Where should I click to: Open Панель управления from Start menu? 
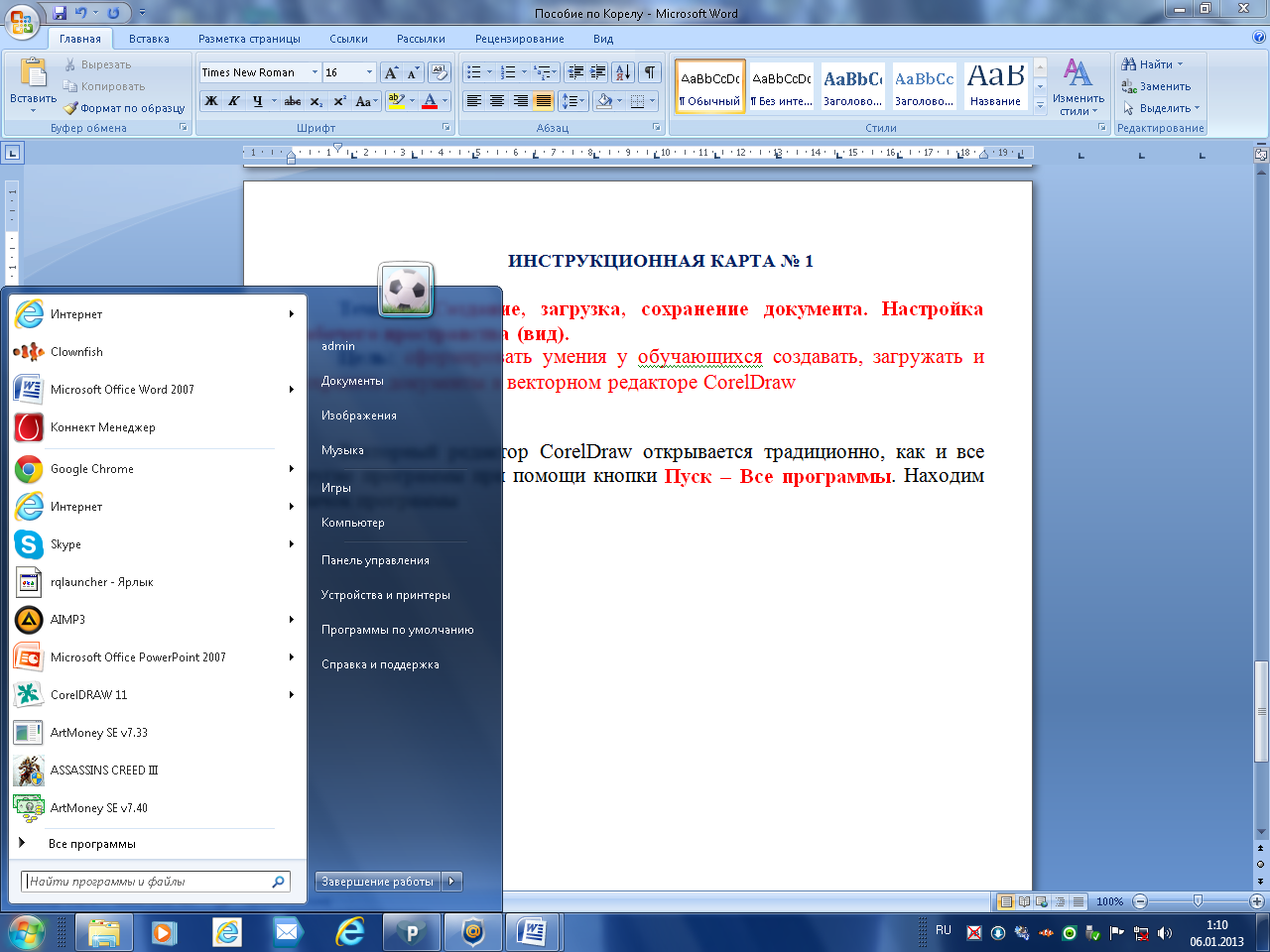coord(375,560)
